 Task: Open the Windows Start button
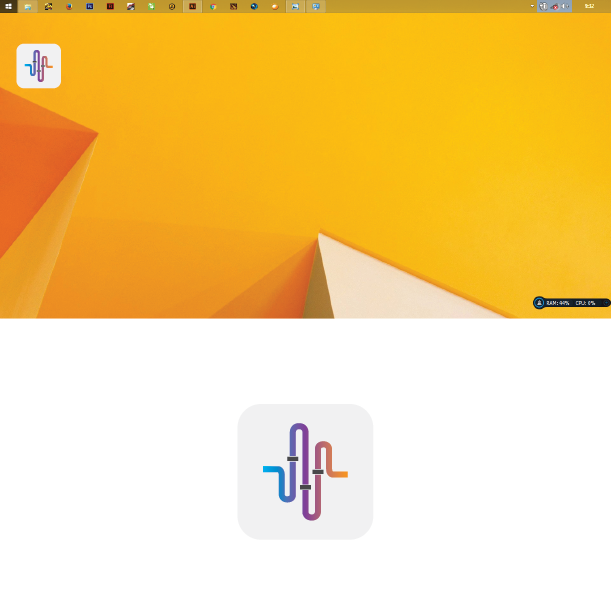7,6
